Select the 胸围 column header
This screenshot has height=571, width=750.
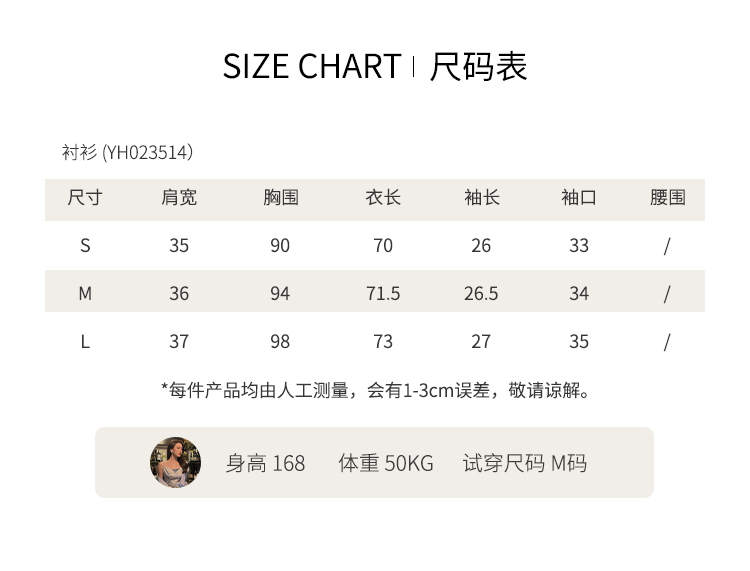coord(280,198)
